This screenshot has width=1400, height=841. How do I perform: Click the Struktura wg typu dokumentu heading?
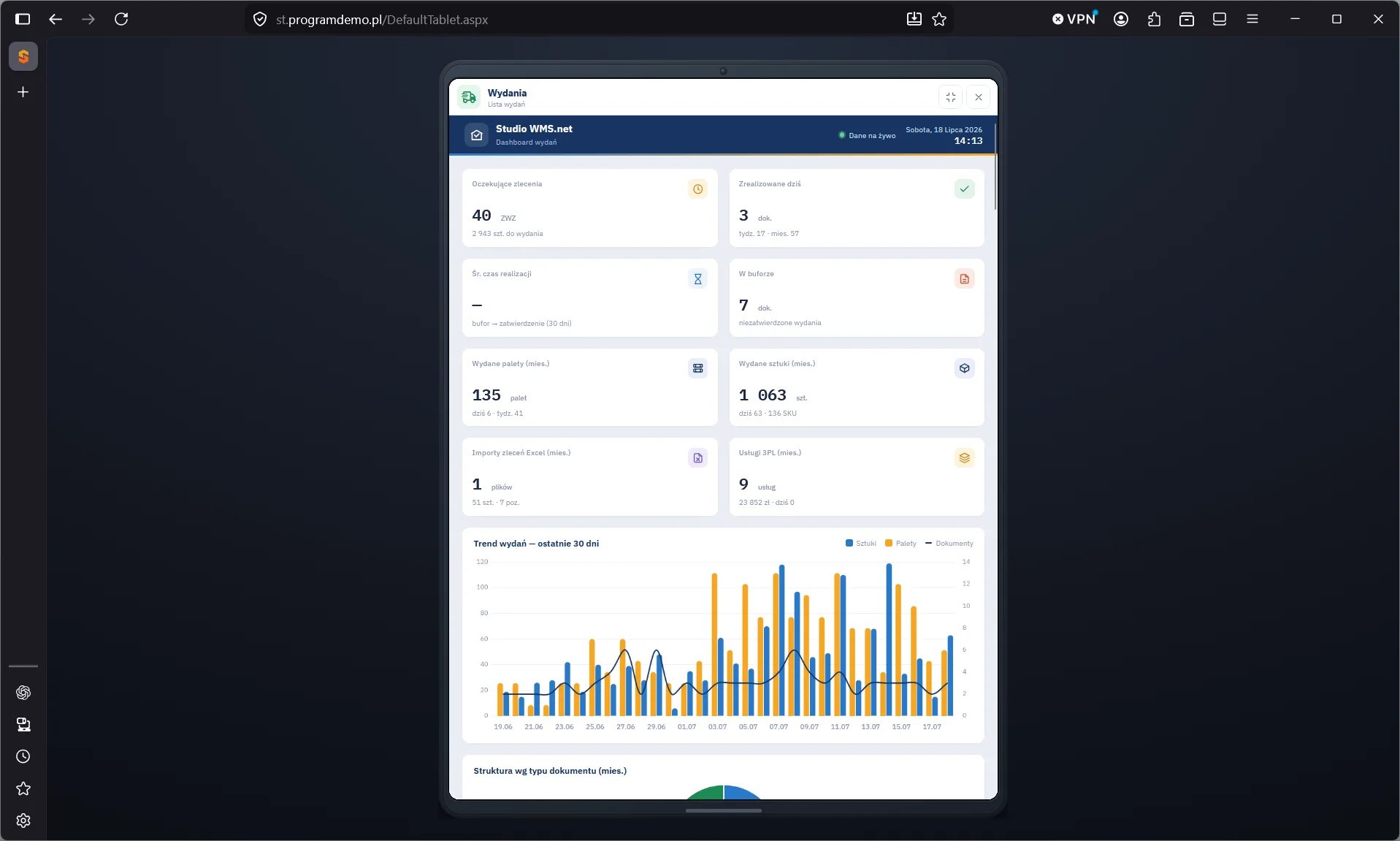[550, 771]
